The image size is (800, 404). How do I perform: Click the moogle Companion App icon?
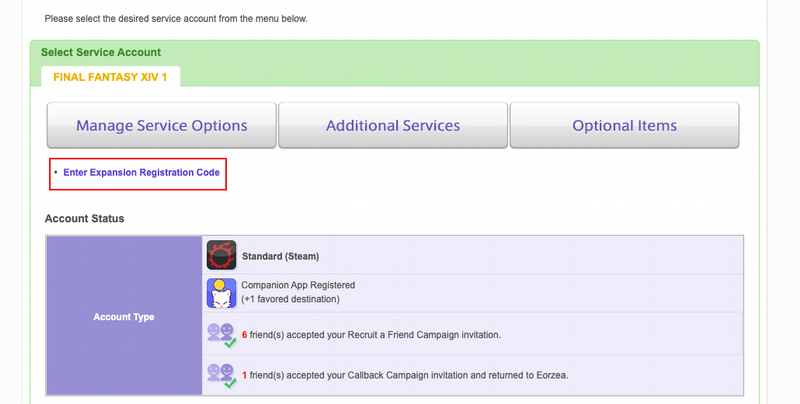click(x=221, y=293)
